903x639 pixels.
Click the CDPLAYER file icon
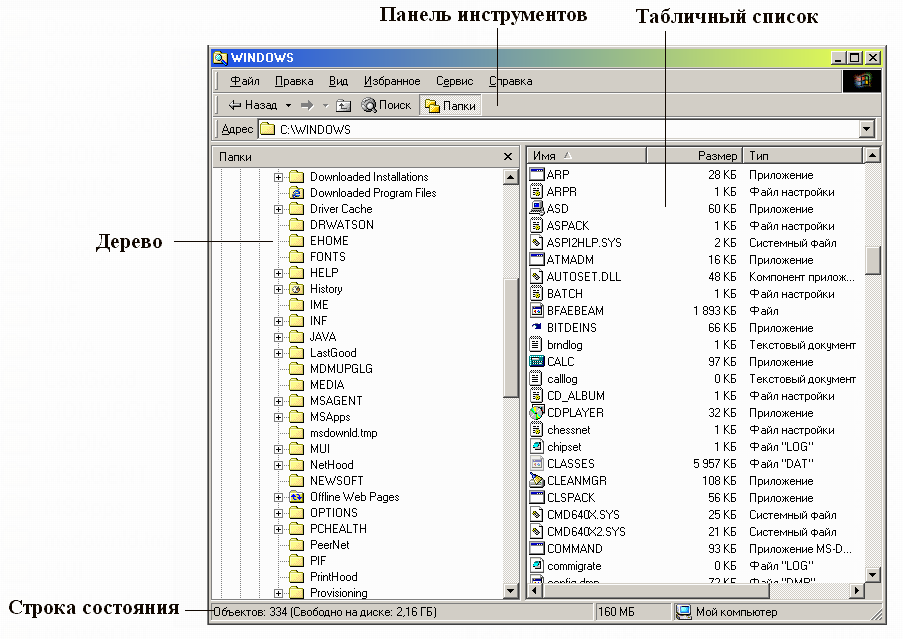[x=537, y=413]
